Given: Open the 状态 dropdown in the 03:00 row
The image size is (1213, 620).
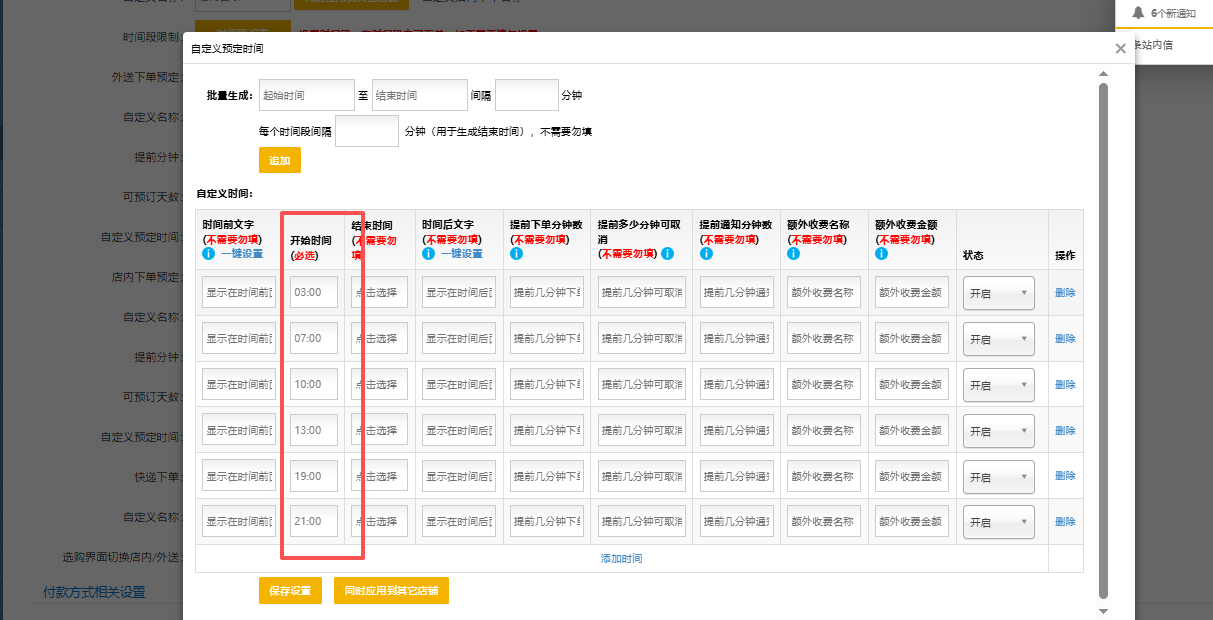Looking at the screenshot, I should pos(998,293).
